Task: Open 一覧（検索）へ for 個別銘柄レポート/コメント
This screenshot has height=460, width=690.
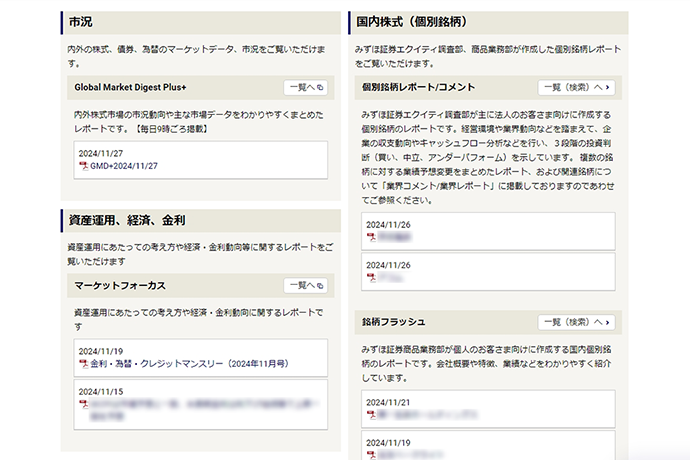Action: (576, 87)
